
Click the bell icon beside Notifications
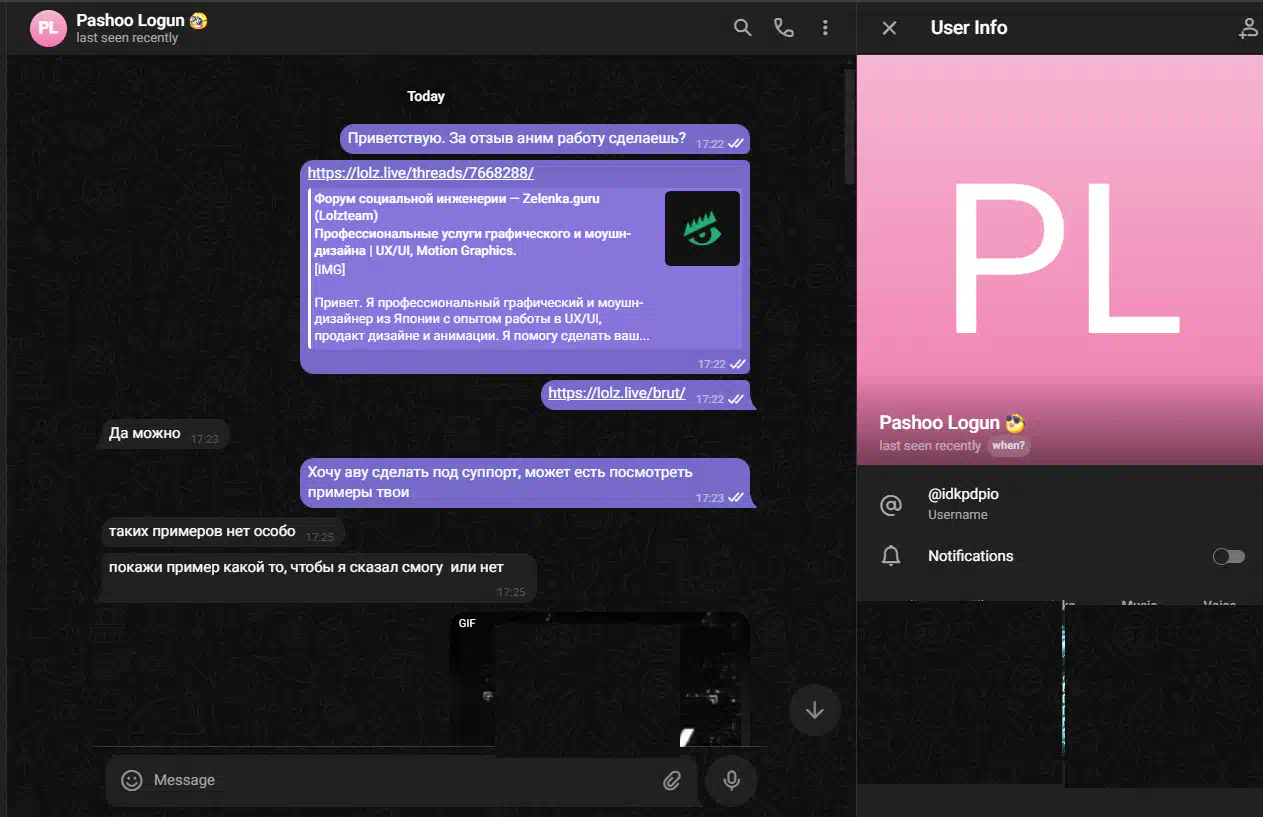click(890, 557)
